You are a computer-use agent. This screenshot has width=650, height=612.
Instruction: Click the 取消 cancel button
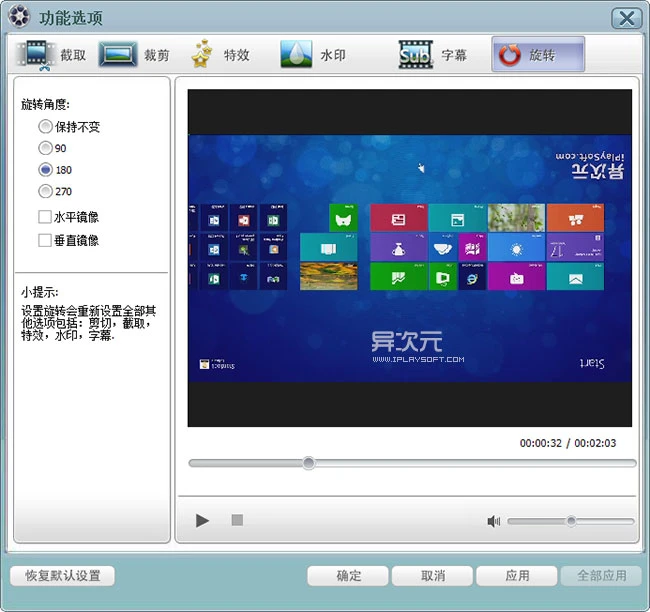tap(432, 576)
